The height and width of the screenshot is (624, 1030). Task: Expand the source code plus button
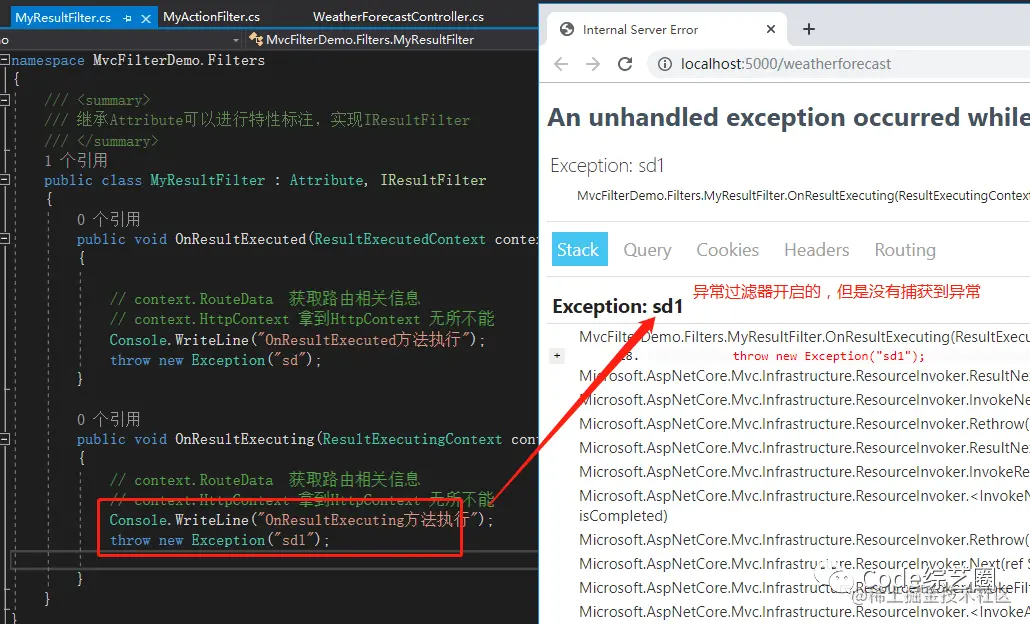pos(557,356)
